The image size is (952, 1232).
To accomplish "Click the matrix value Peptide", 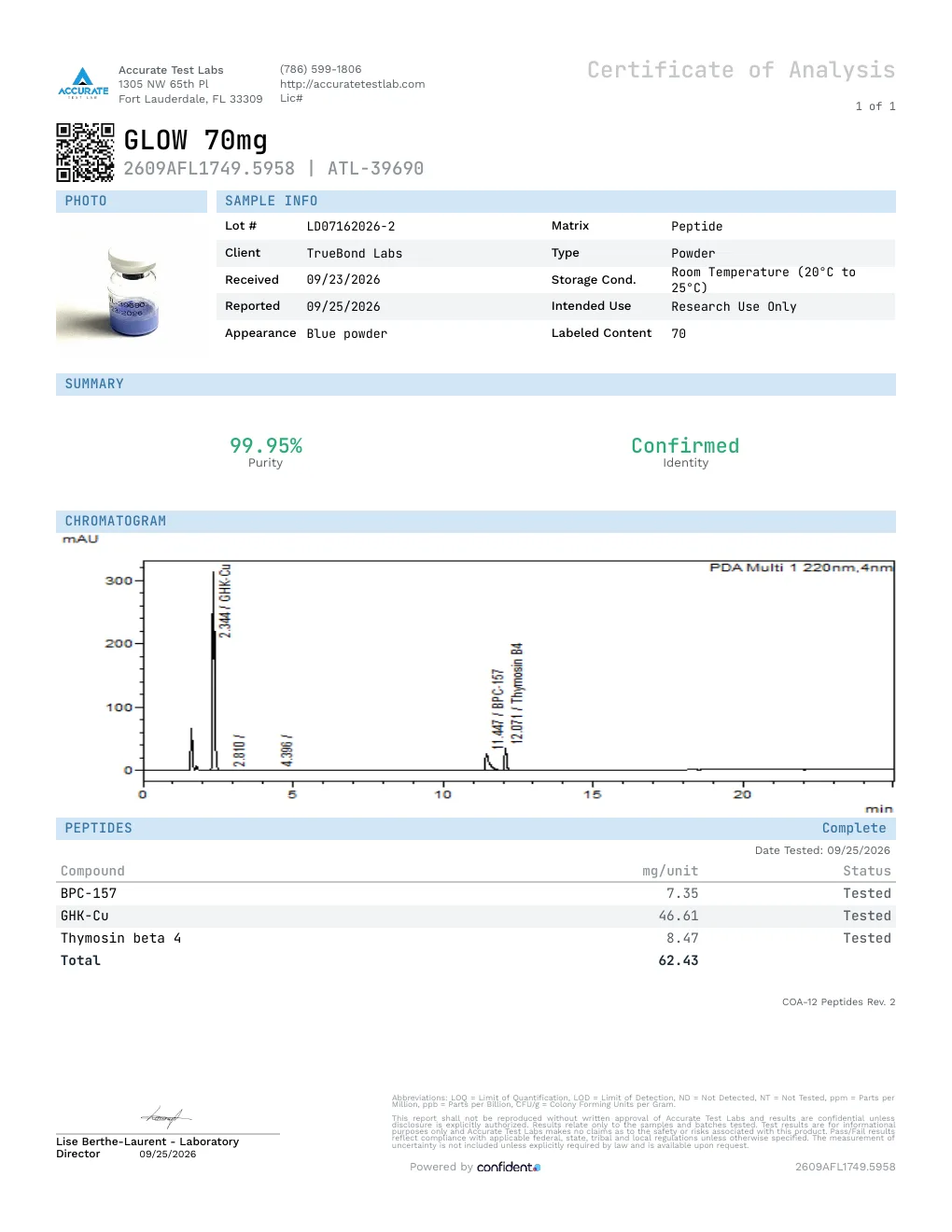I will pos(697,227).
